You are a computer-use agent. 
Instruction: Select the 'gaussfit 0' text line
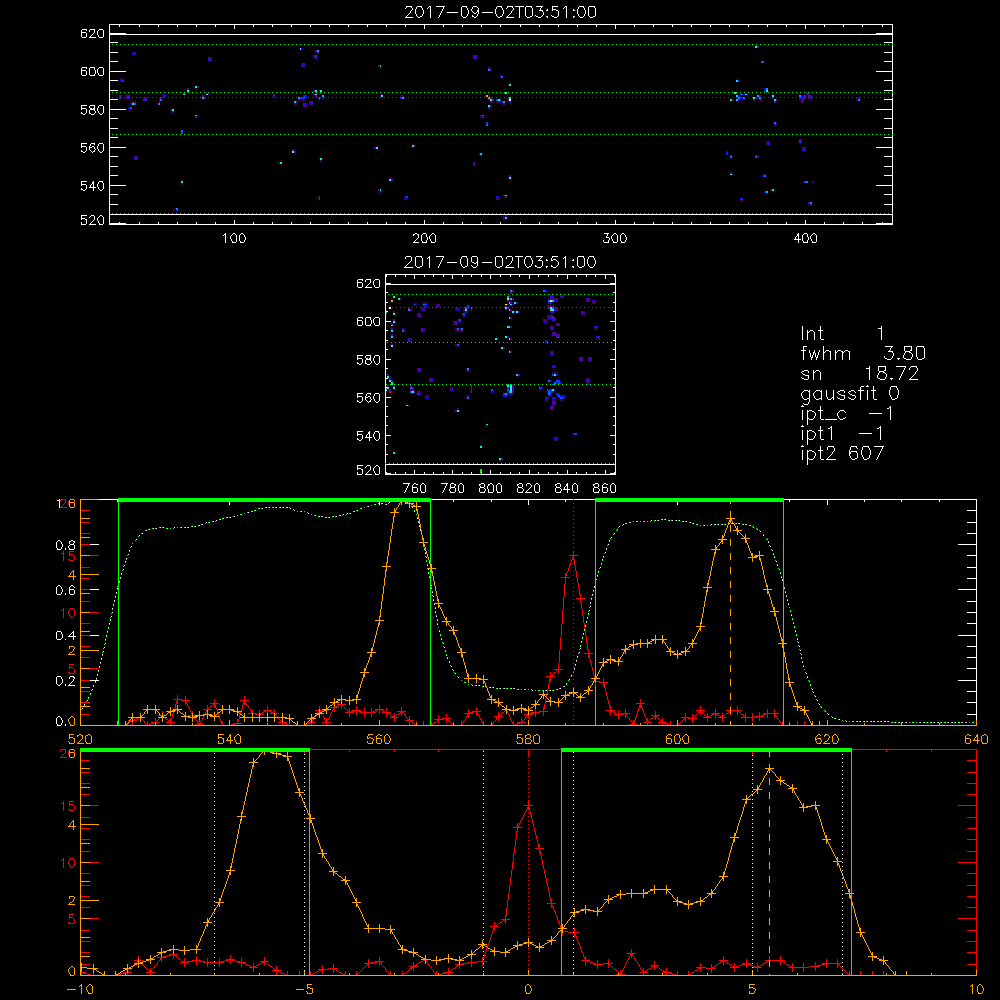click(849, 394)
